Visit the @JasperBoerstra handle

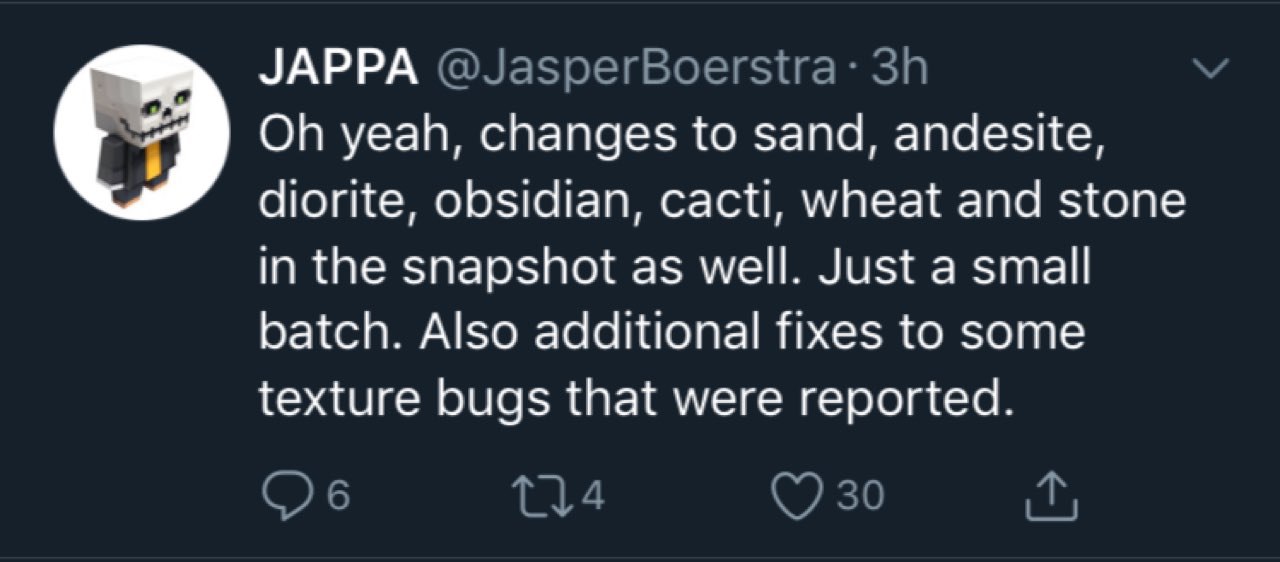pyautogui.click(x=633, y=68)
